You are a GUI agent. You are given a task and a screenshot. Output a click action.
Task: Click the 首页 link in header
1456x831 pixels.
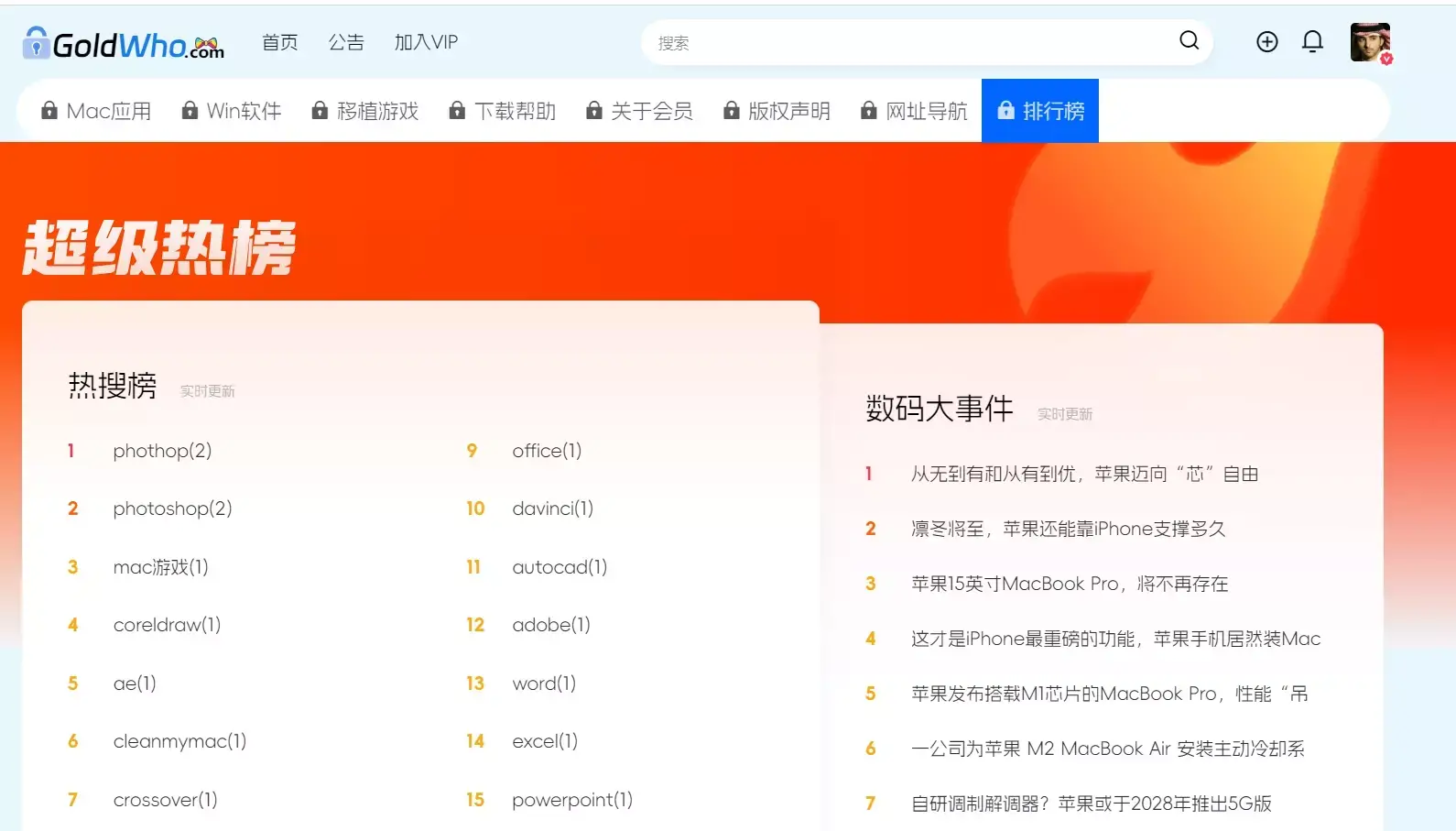click(279, 42)
